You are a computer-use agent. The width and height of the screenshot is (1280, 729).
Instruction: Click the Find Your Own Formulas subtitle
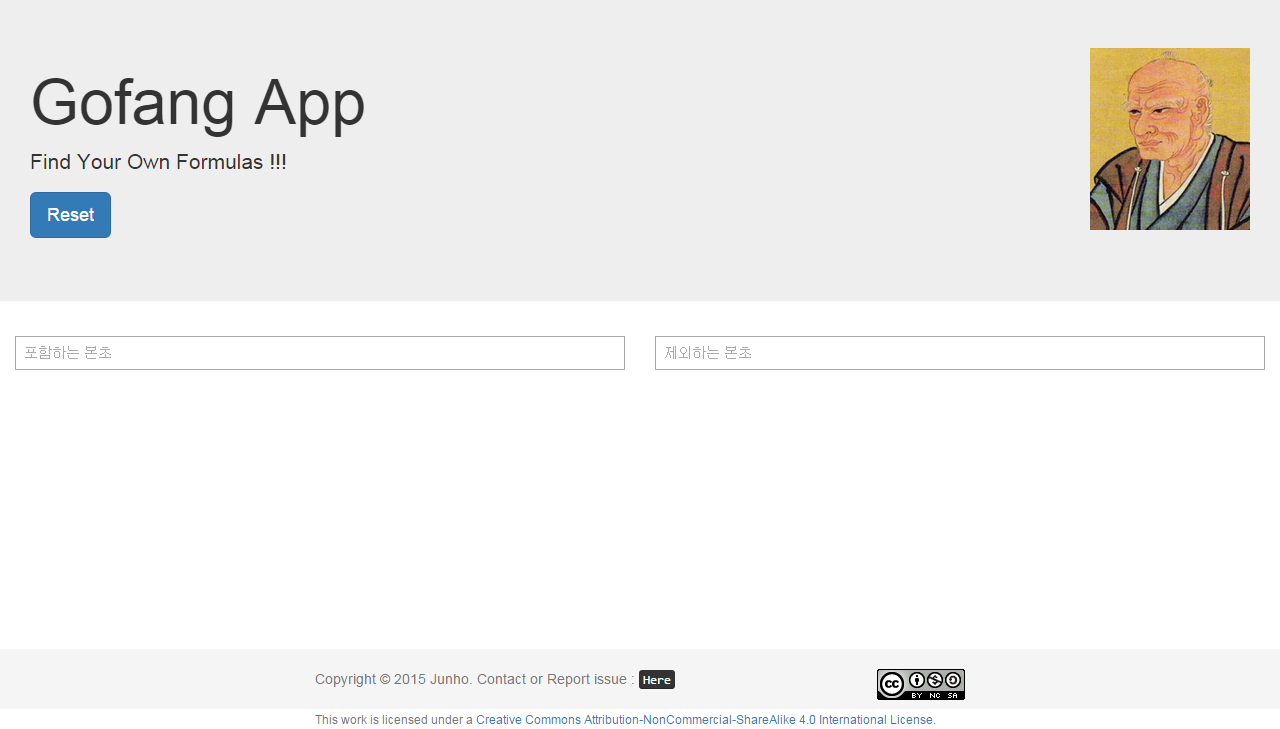158,162
